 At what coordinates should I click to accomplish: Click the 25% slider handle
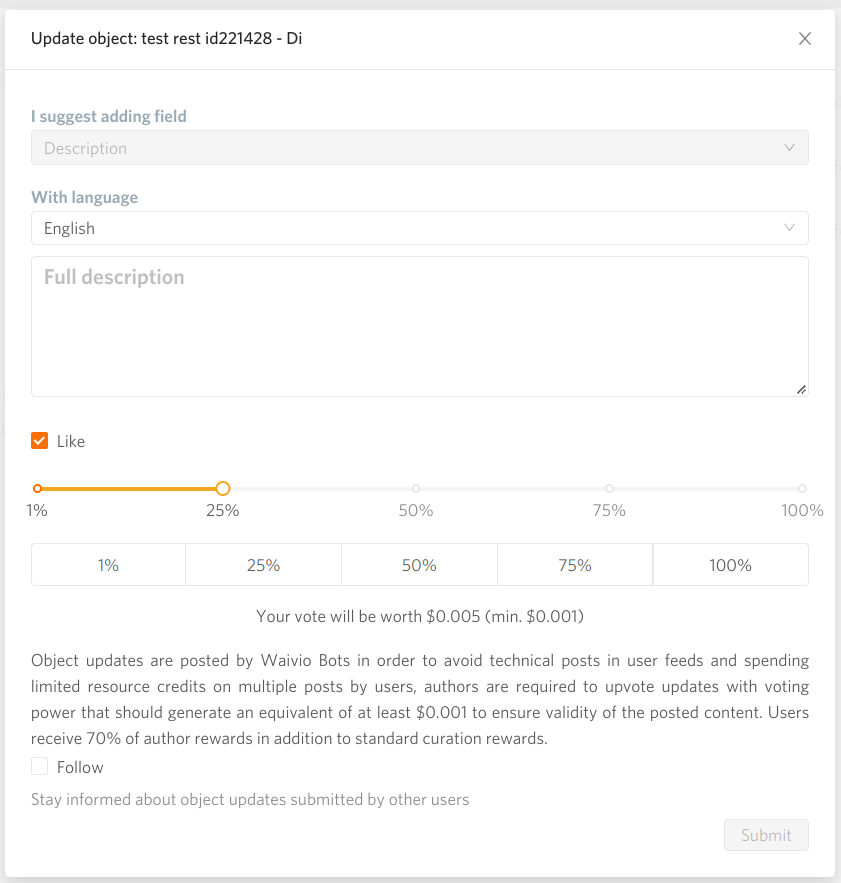223,489
